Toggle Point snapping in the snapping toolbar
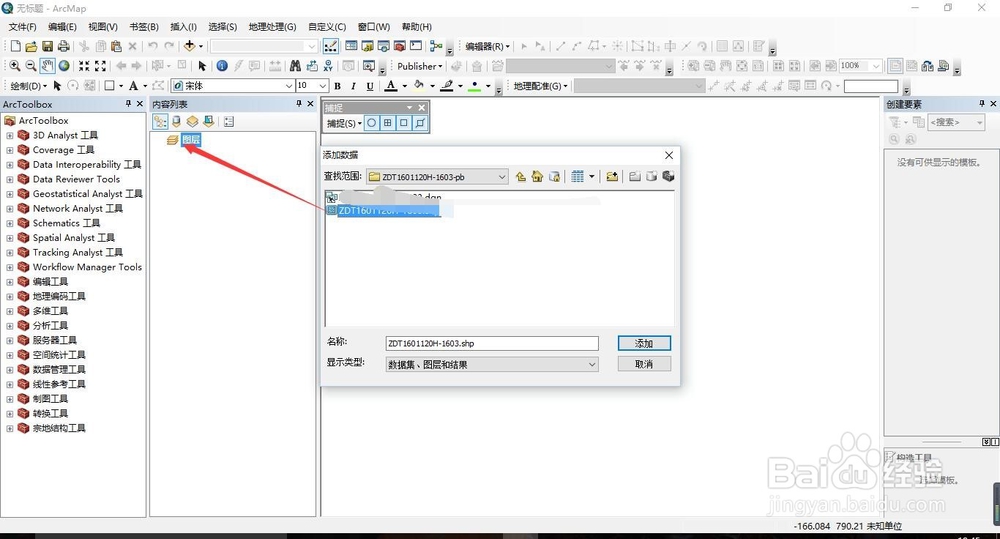The image size is (1000, 539). click(371, 123)
